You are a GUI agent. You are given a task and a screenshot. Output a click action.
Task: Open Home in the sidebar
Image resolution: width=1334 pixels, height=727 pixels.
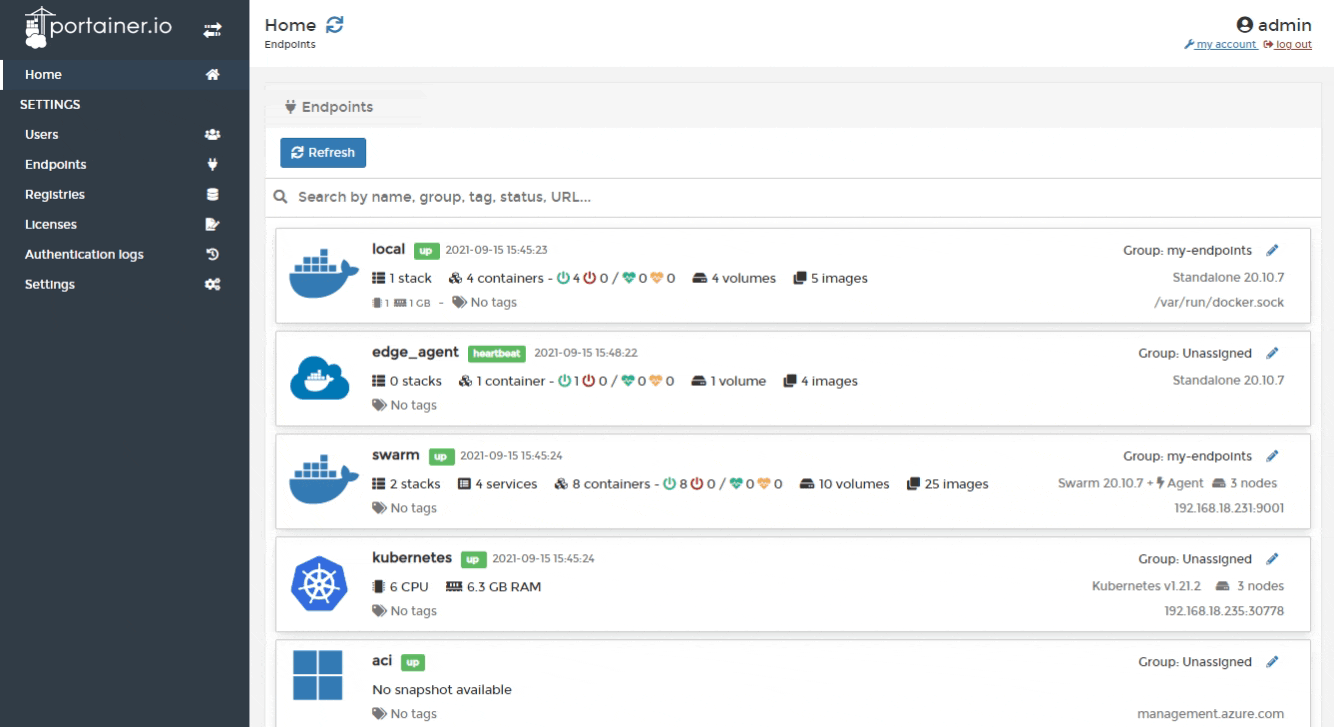click(x=124, y=75)
